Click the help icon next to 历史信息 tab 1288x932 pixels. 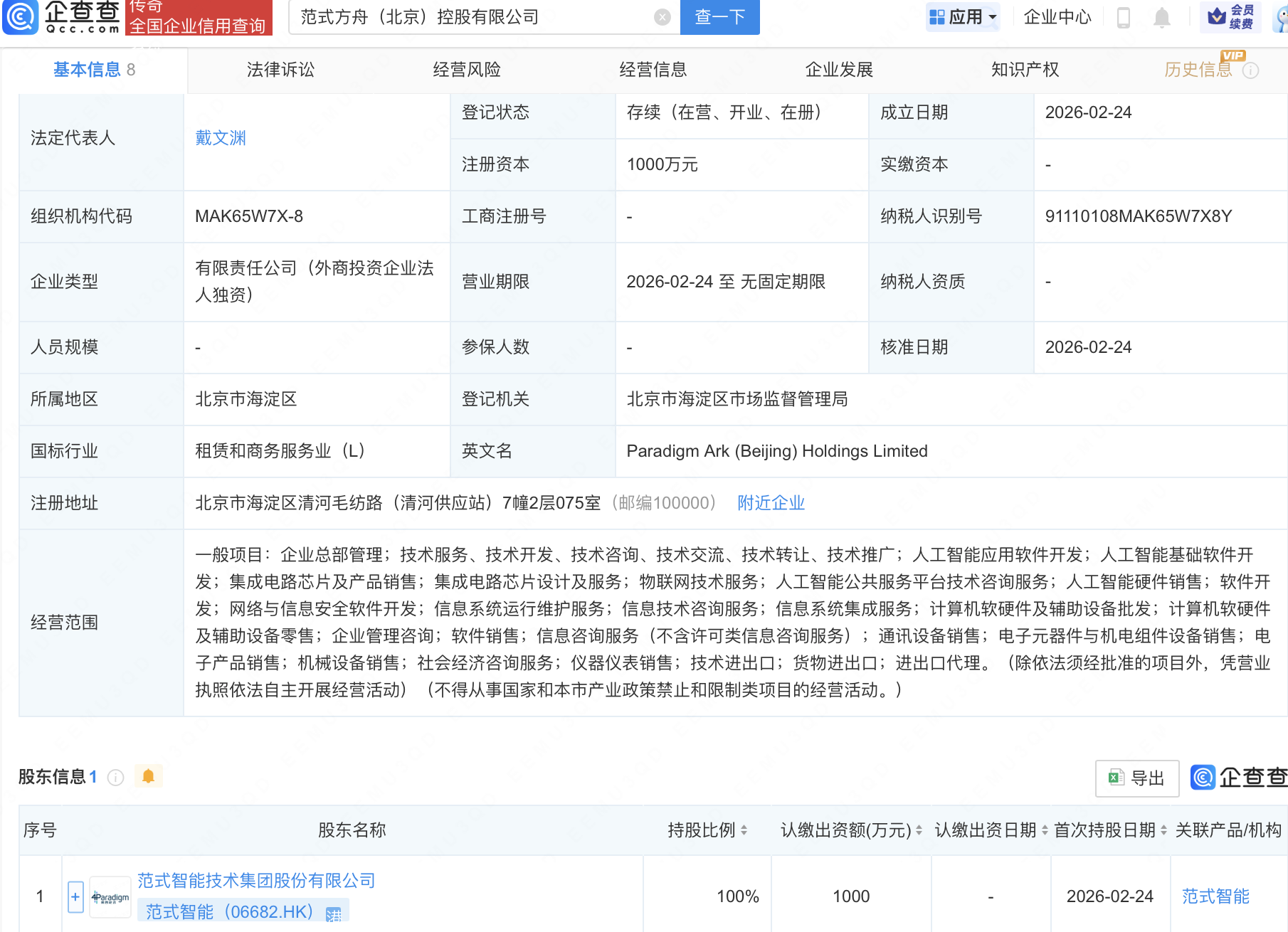pos(1252,70)
